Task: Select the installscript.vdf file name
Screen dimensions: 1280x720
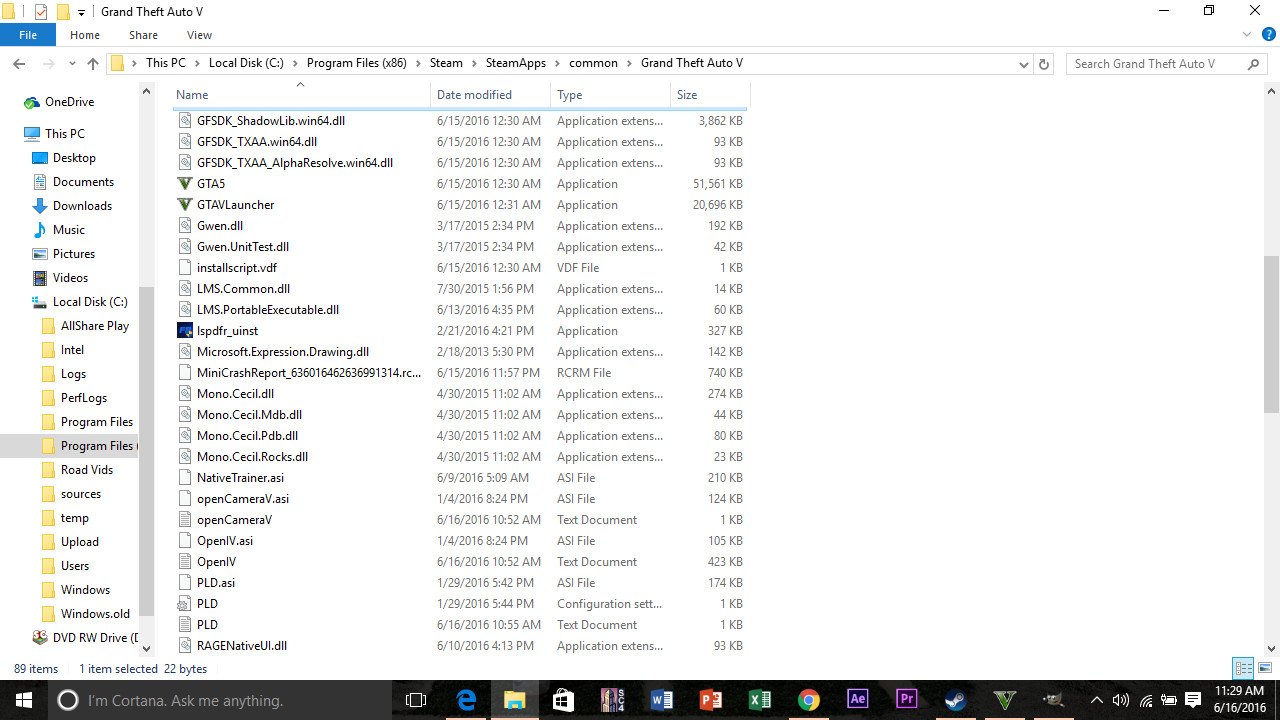Action: (237, 268)
